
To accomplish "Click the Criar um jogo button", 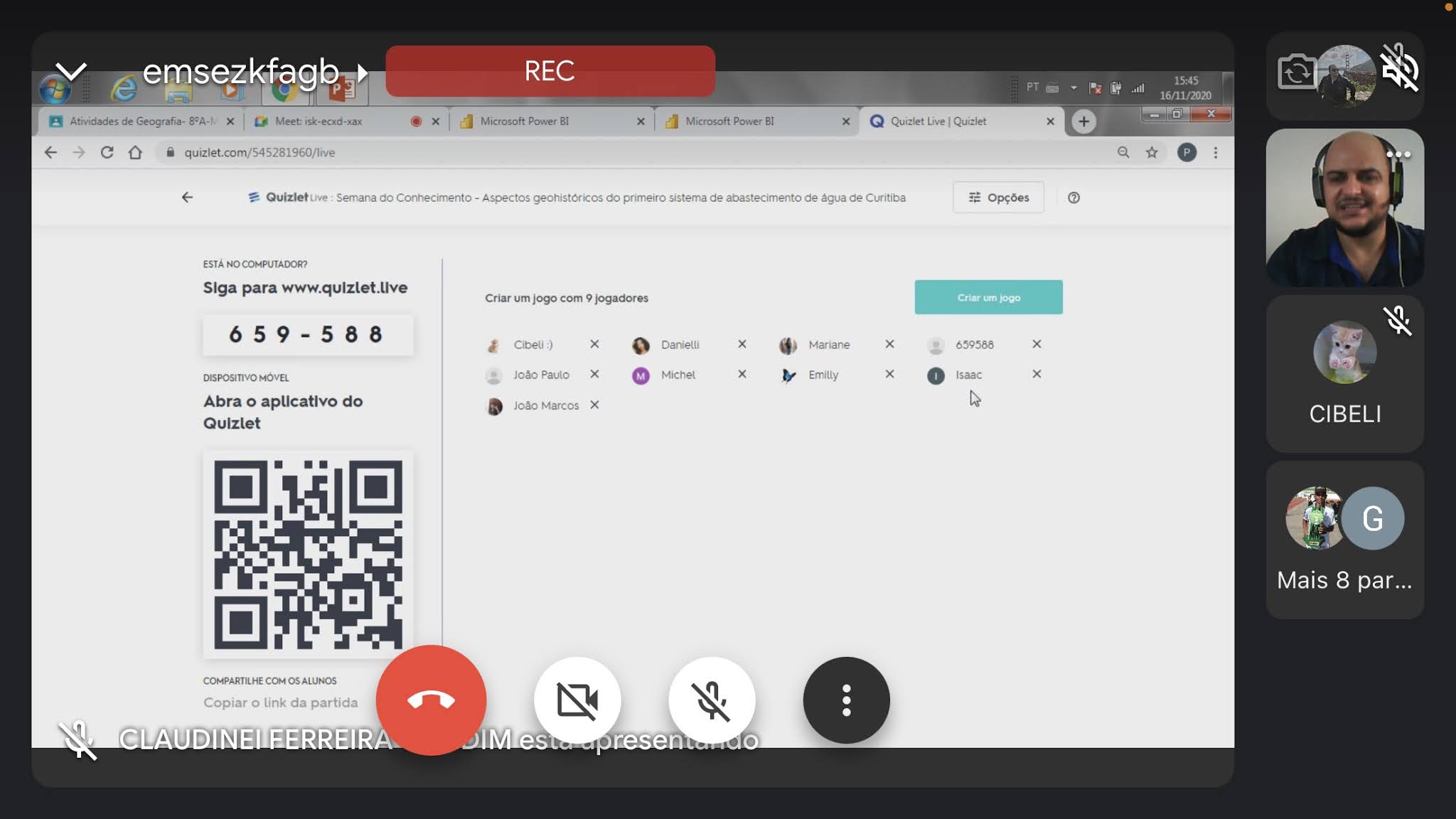I will (x=988, y=297).
